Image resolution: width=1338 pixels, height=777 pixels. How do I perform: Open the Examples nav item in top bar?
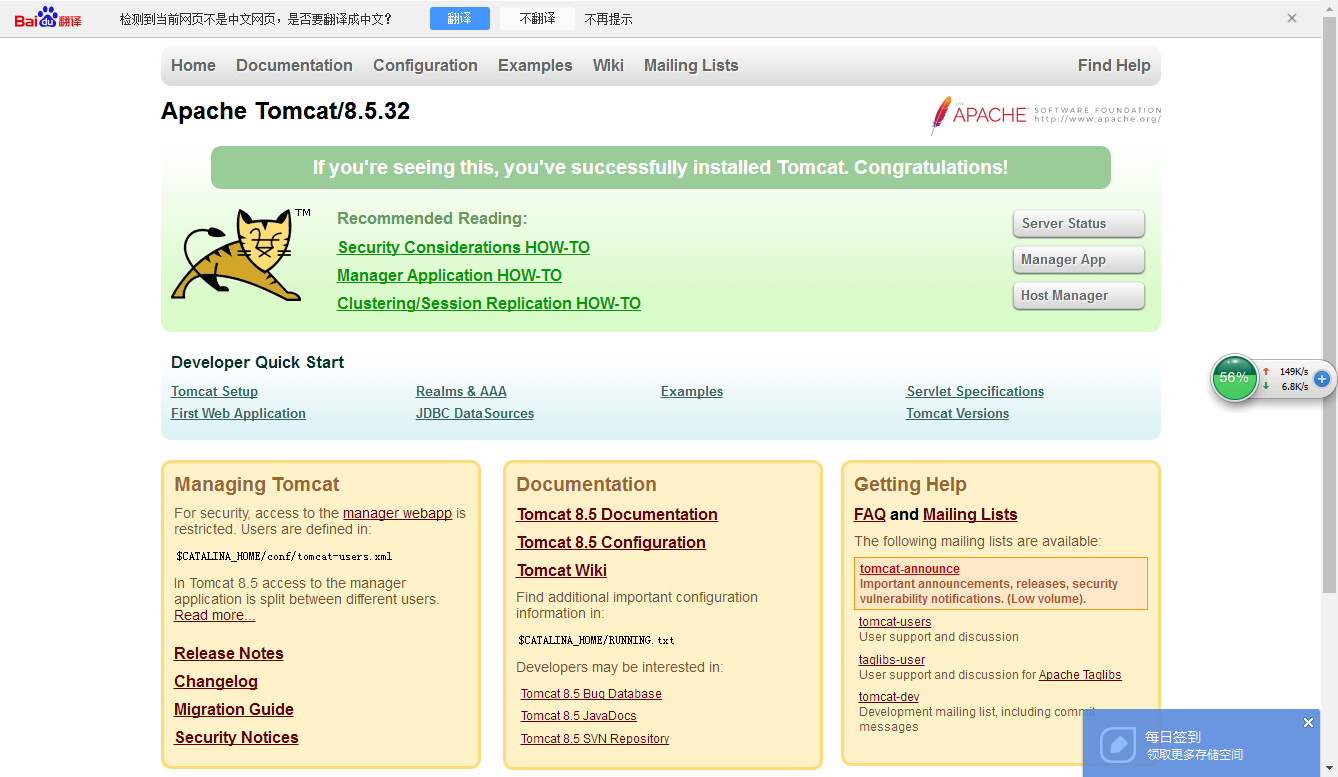535,65
